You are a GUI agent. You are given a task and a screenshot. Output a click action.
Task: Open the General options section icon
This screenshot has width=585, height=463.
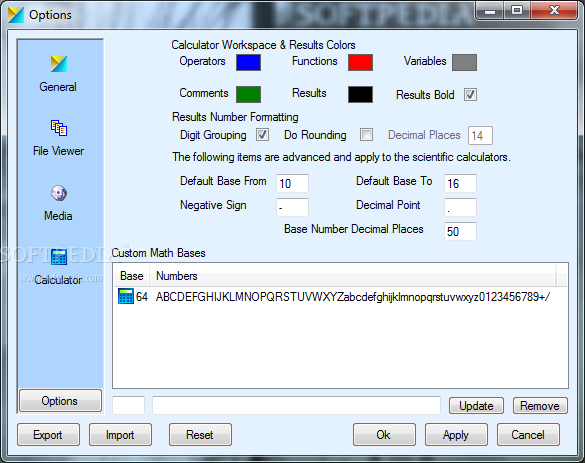tap(59, 64)
